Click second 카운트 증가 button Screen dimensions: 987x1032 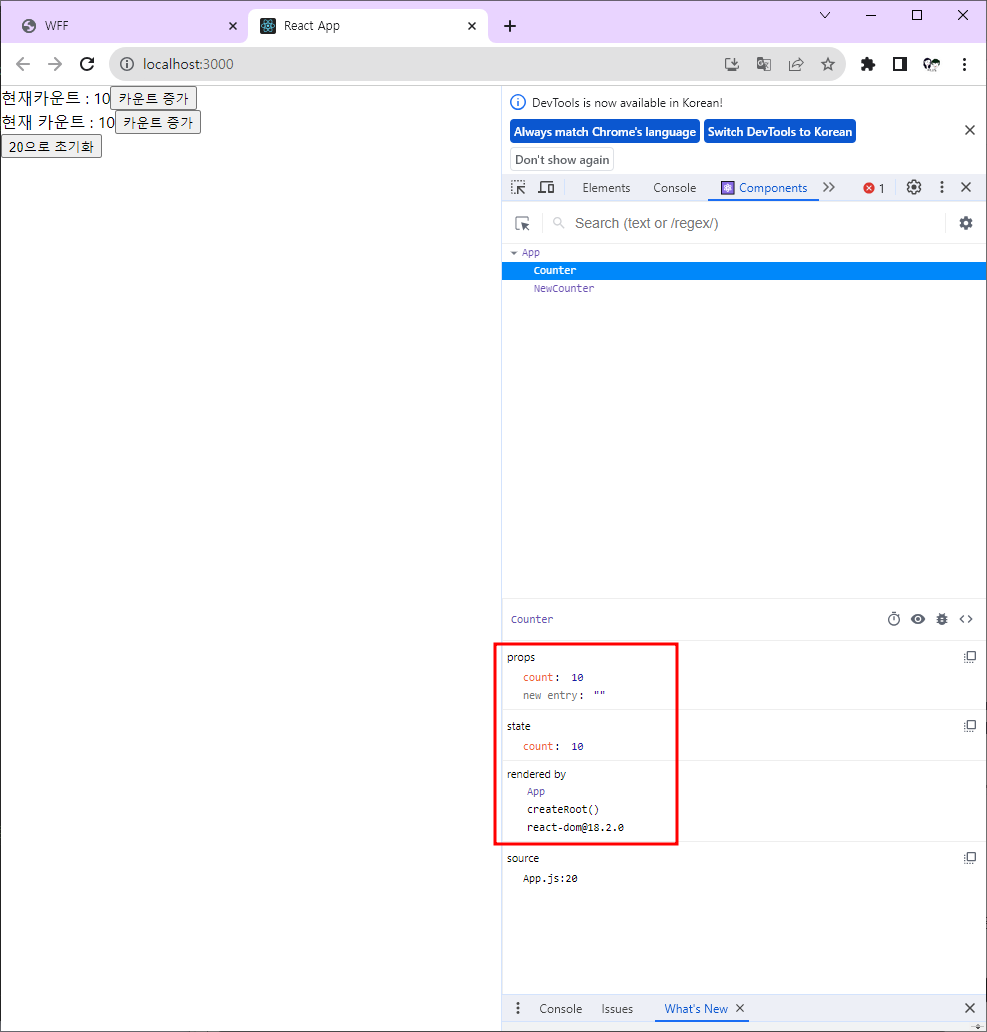point(158,122)
